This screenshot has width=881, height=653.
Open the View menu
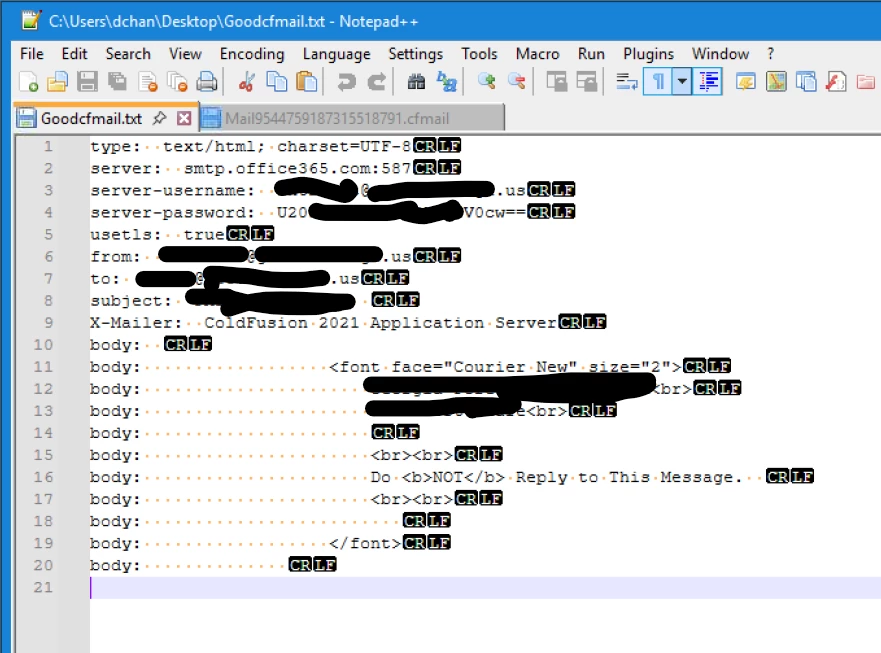pos(185,54)
